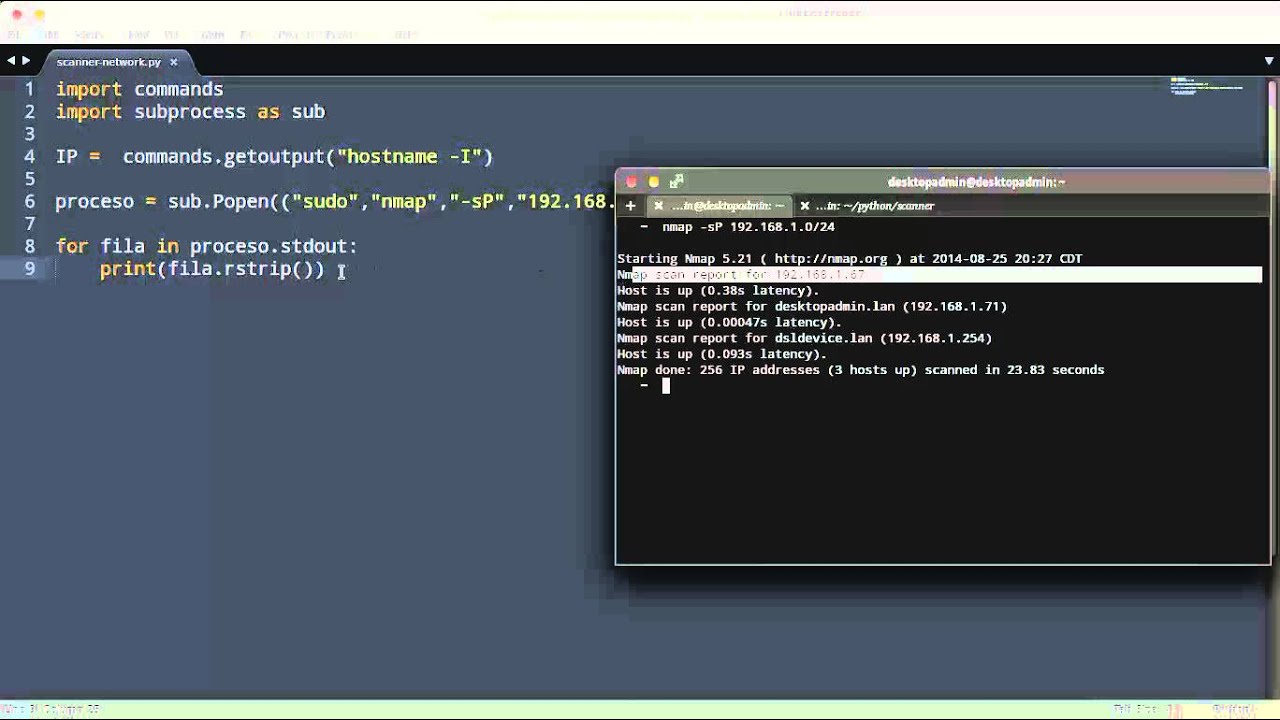Screen dimensions: 1280x720
Task: Open the tab list dropdown arrow in editor
Action: pyautogui.click(x=1268, y=61)
